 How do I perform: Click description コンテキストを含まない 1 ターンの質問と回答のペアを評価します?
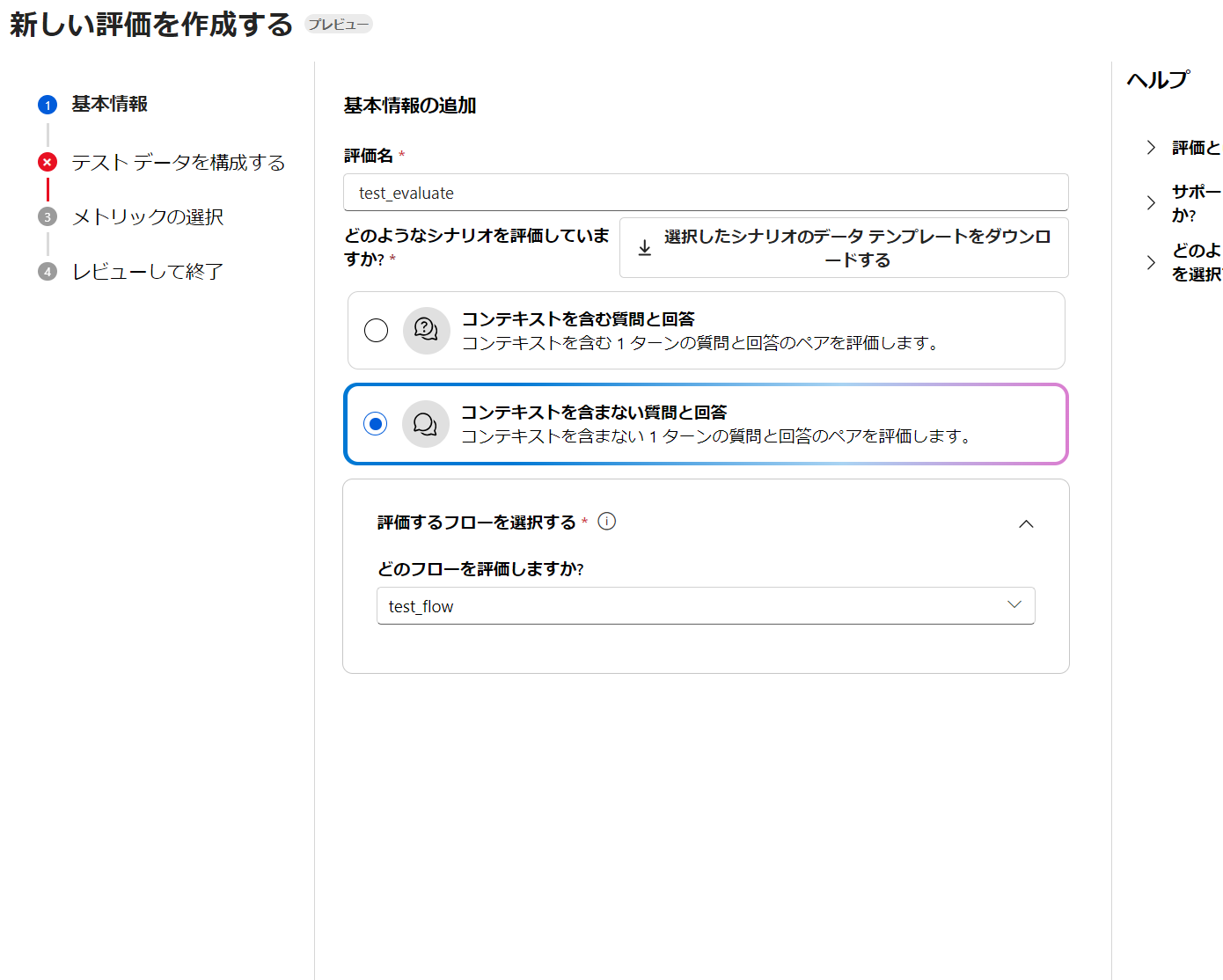[x=716, y=436]
